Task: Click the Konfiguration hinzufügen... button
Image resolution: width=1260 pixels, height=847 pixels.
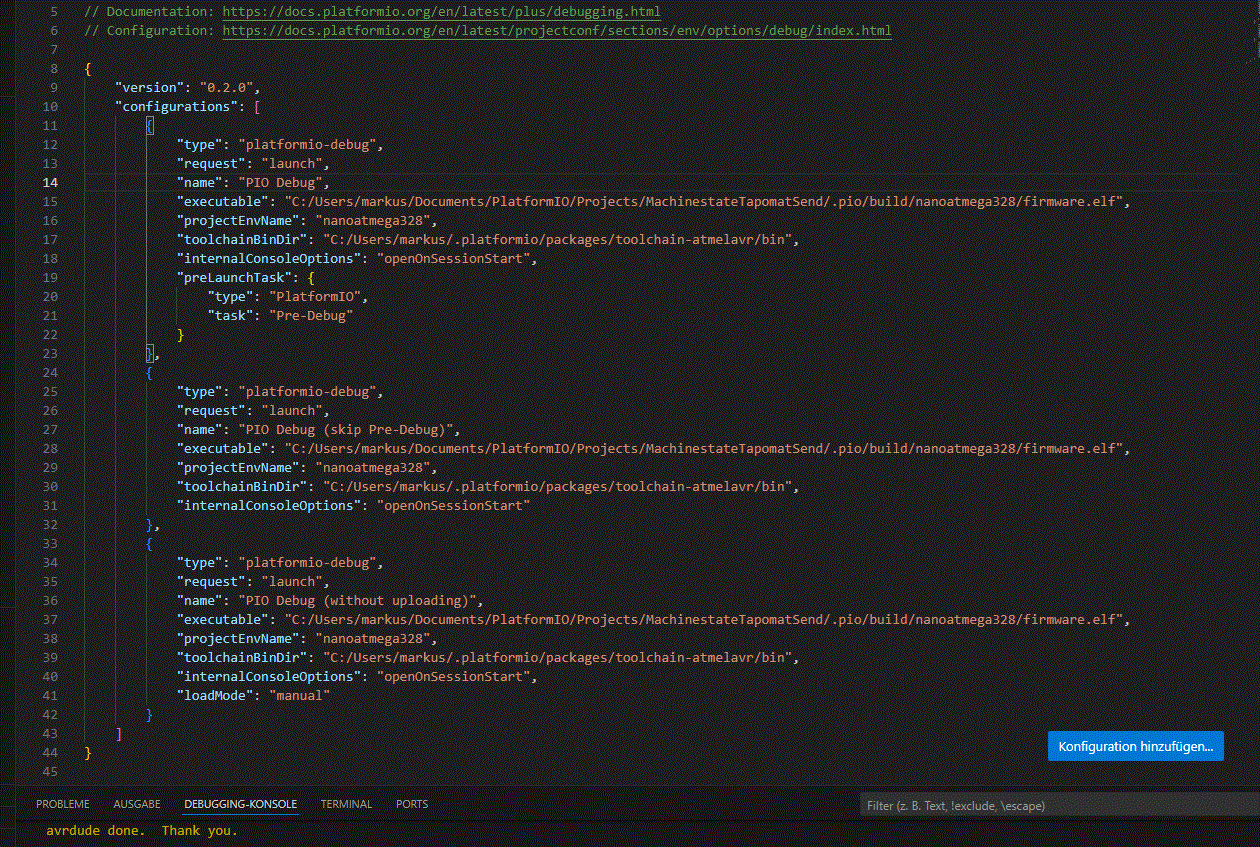Action: pyautogui.click(x=1135, y=747)
